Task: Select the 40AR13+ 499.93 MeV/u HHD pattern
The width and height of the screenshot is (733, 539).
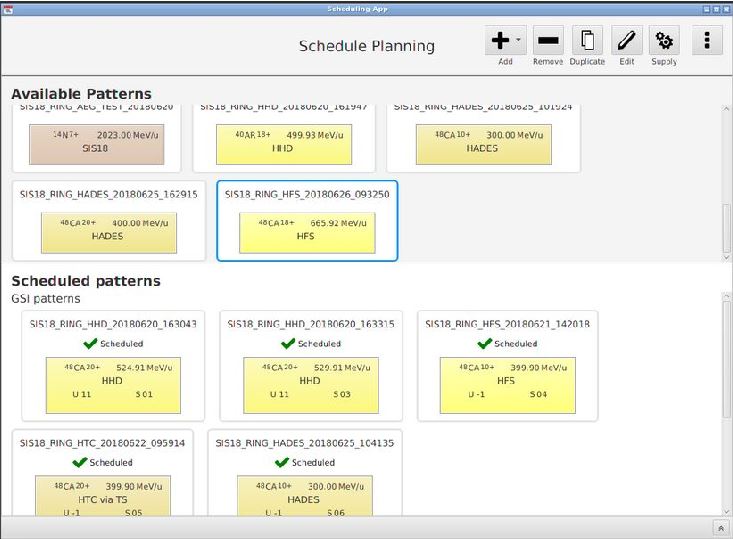Action: pyautogui.click(x=285, y=144)
